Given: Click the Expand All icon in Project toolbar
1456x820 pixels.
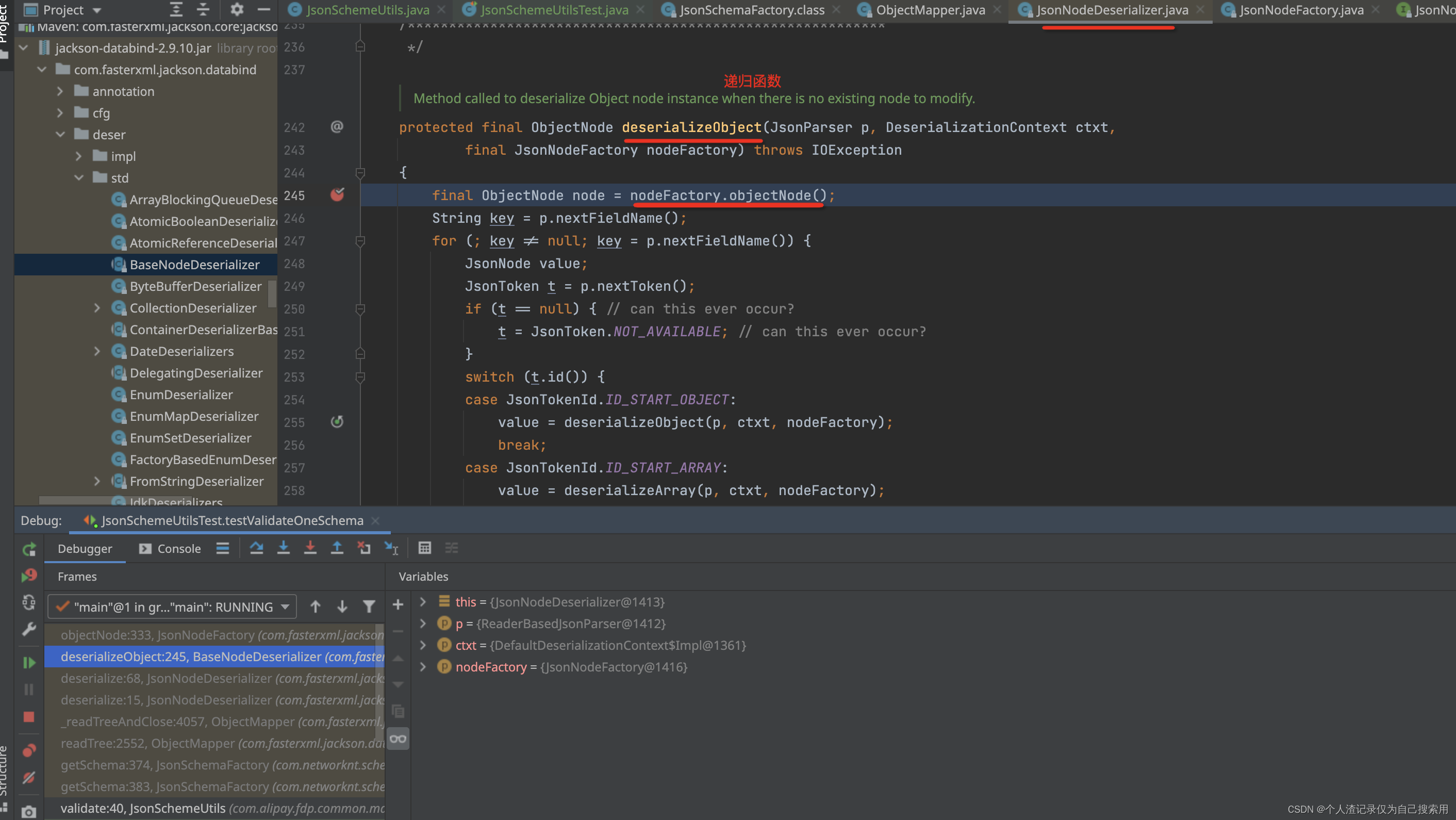Looking at the screenshot, I should (176, 10).
